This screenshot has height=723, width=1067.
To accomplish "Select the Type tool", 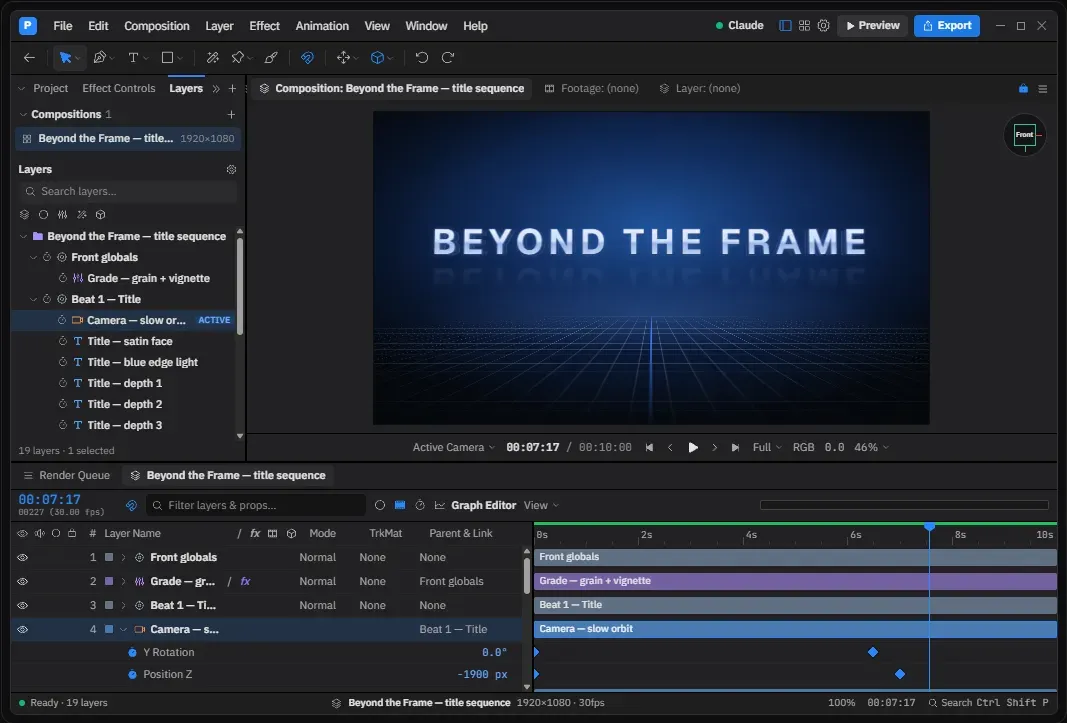I will (133, 58).
